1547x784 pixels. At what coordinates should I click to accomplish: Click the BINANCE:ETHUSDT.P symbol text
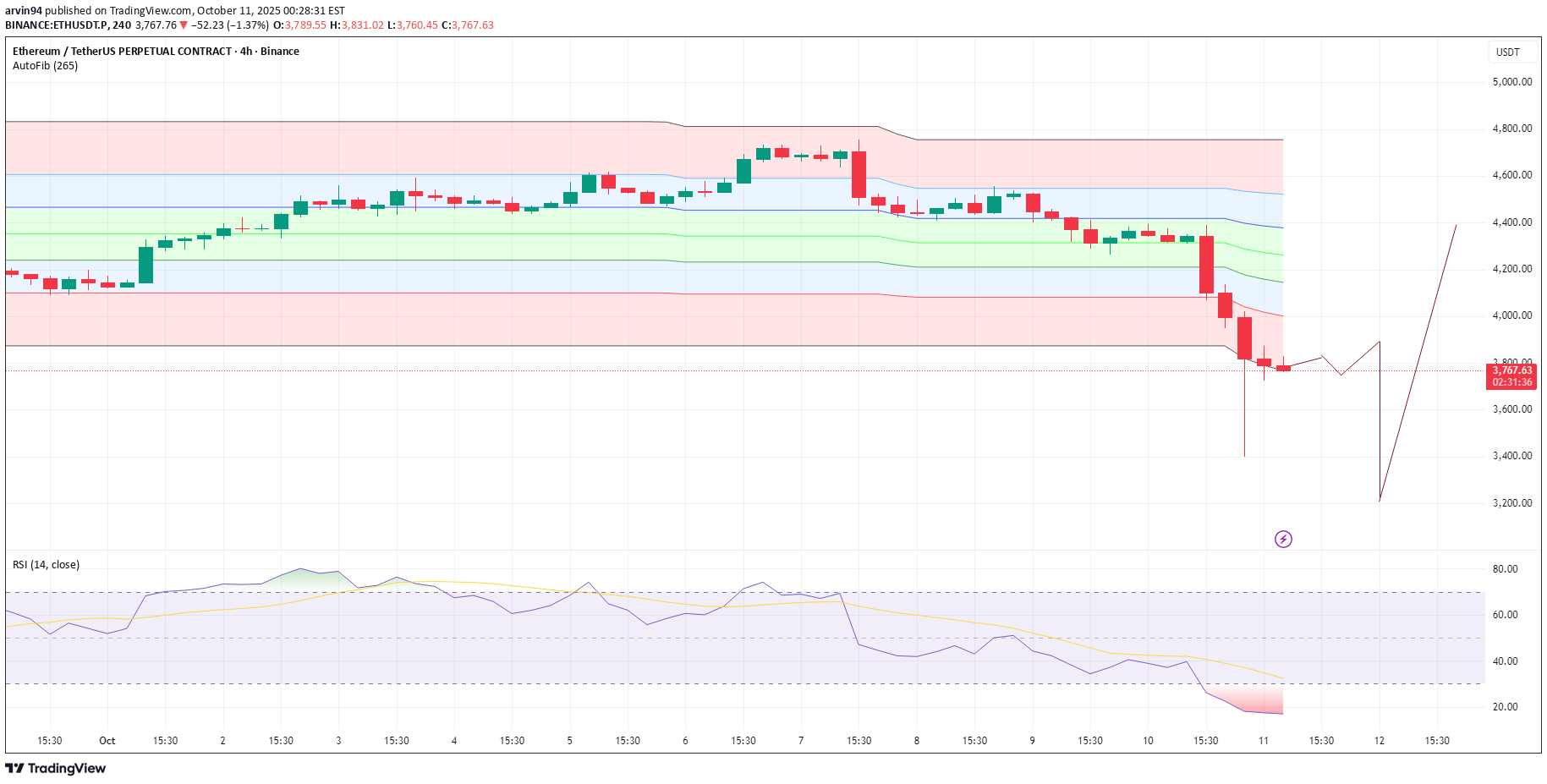point(57,25)
